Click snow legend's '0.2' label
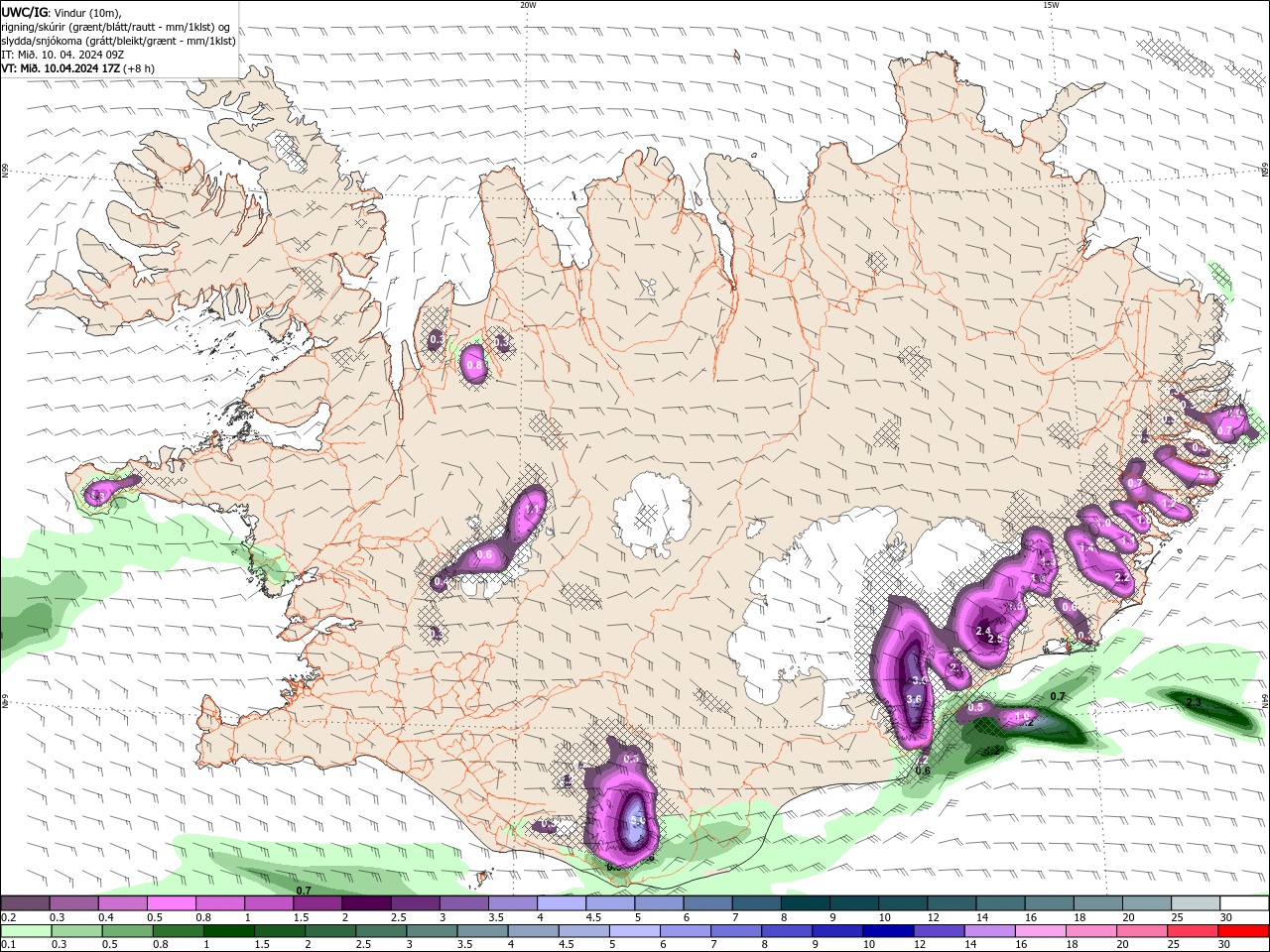Viewport: 1270px width, 952px height. [8, 917]
